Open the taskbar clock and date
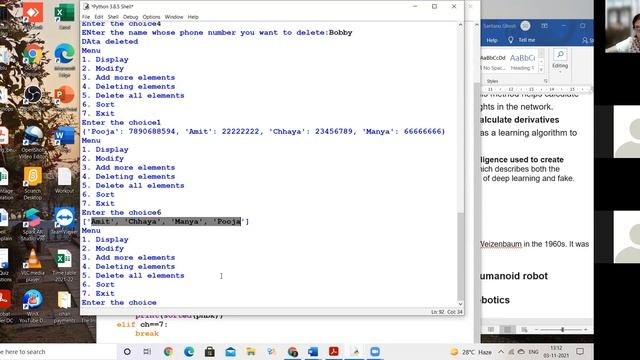Image resolution: width=640 pixels, height=360 pixels. coord(556,351)
